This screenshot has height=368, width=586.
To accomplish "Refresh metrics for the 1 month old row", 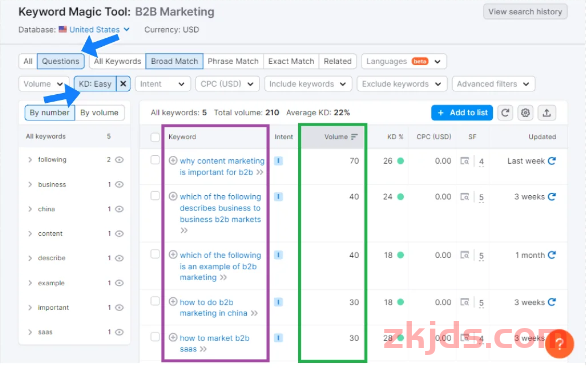I will click(x=552, y=255).
